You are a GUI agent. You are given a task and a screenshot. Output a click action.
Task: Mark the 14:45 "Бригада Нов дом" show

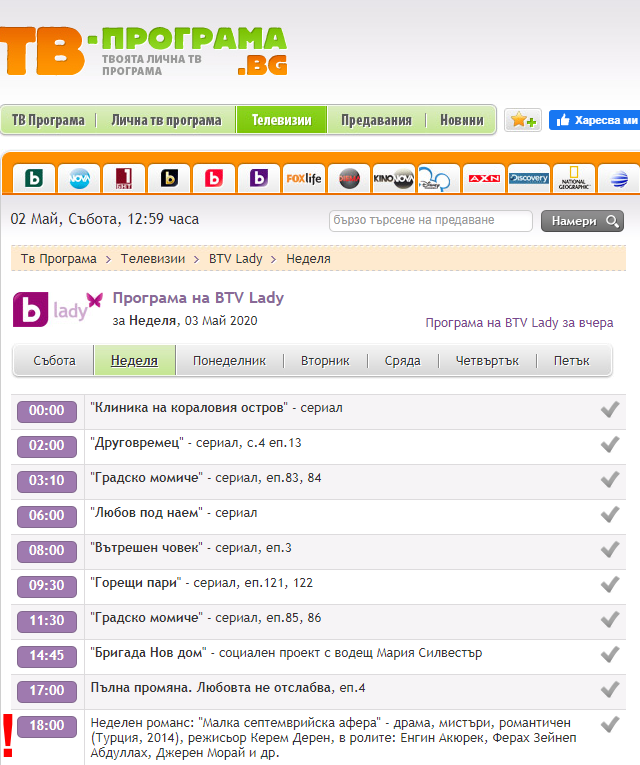pyautogui.click(x=609, y=654)
